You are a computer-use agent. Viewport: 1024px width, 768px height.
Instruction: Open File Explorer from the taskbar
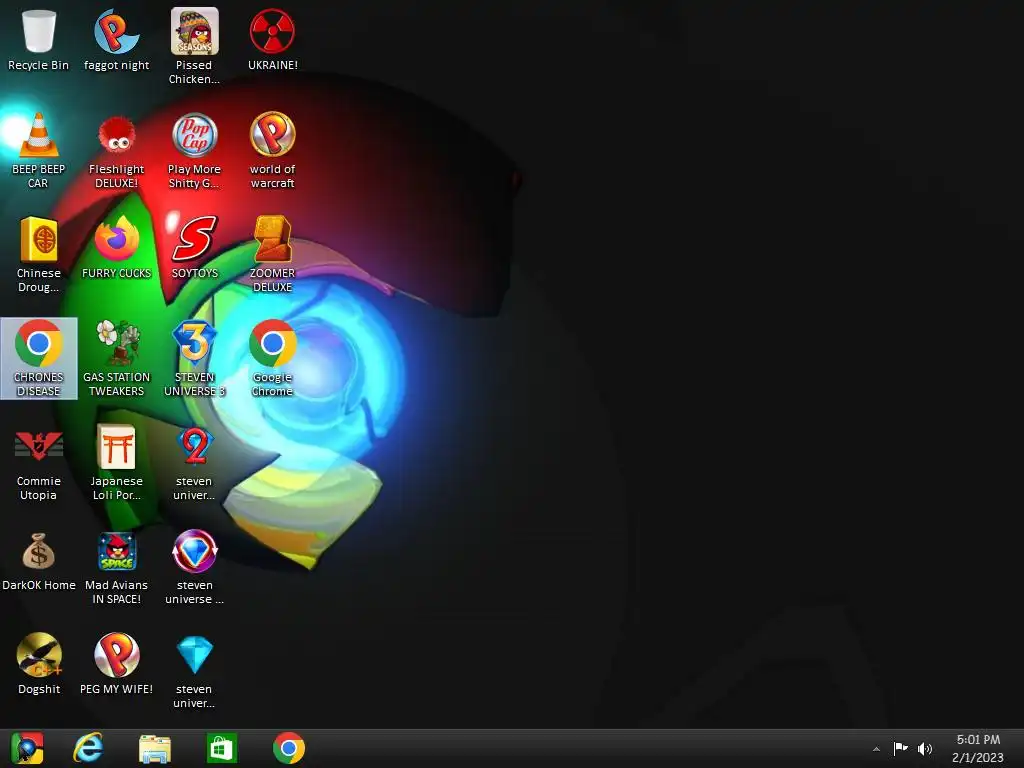click(x=155, y=748)
